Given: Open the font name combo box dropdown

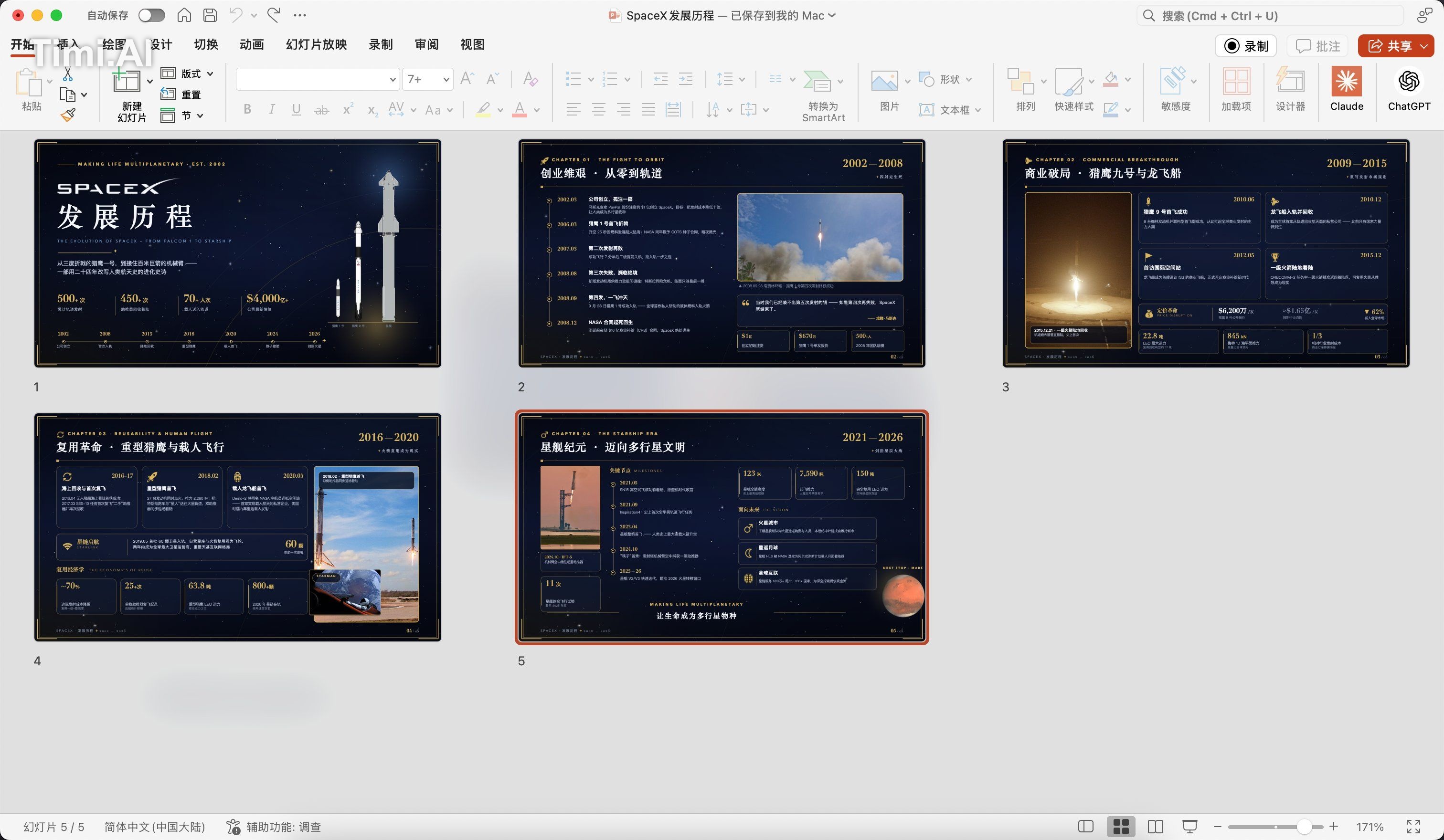Looking at the screenshot, I should (393, 79).
